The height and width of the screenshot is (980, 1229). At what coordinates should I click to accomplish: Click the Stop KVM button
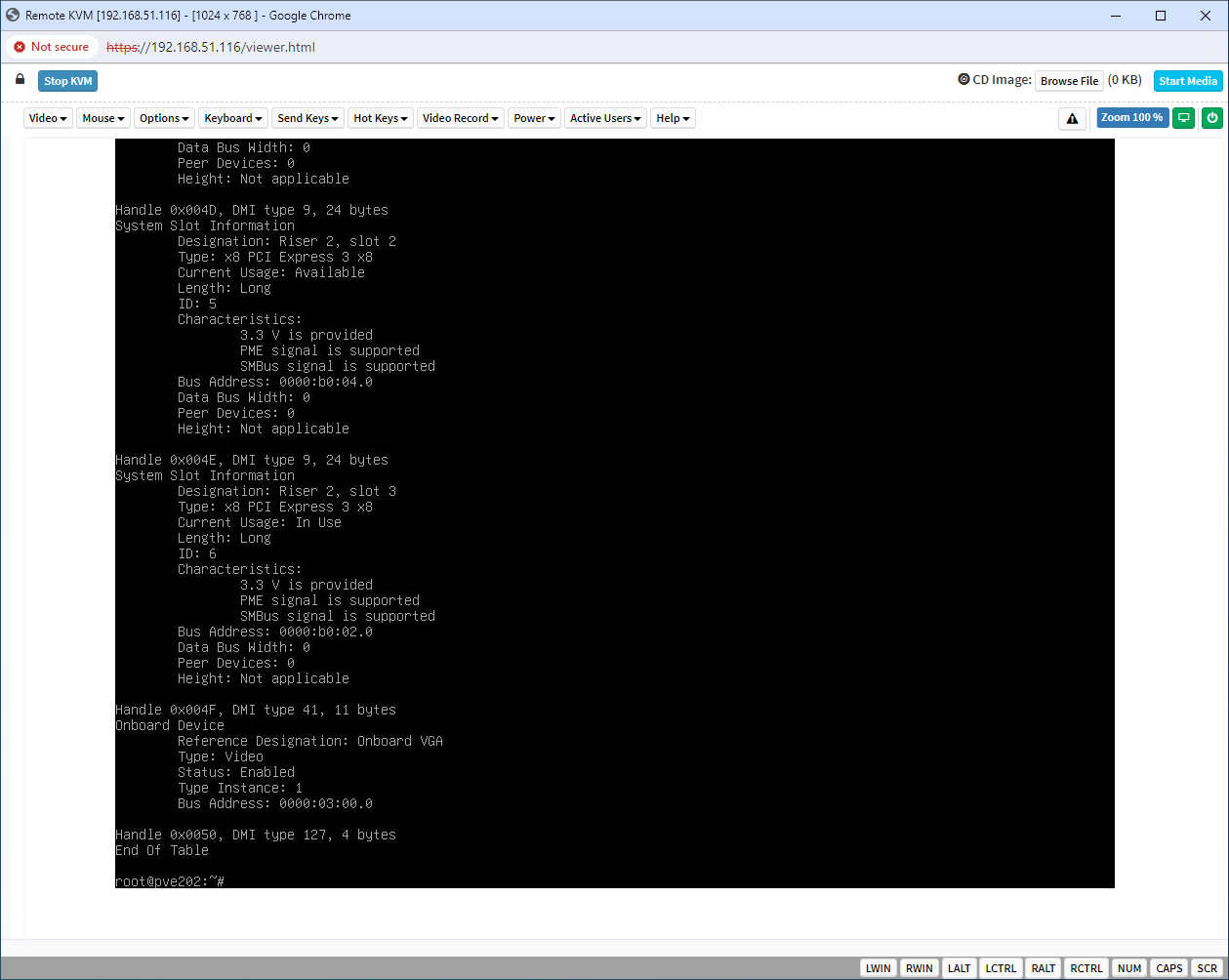coord(68,81)
